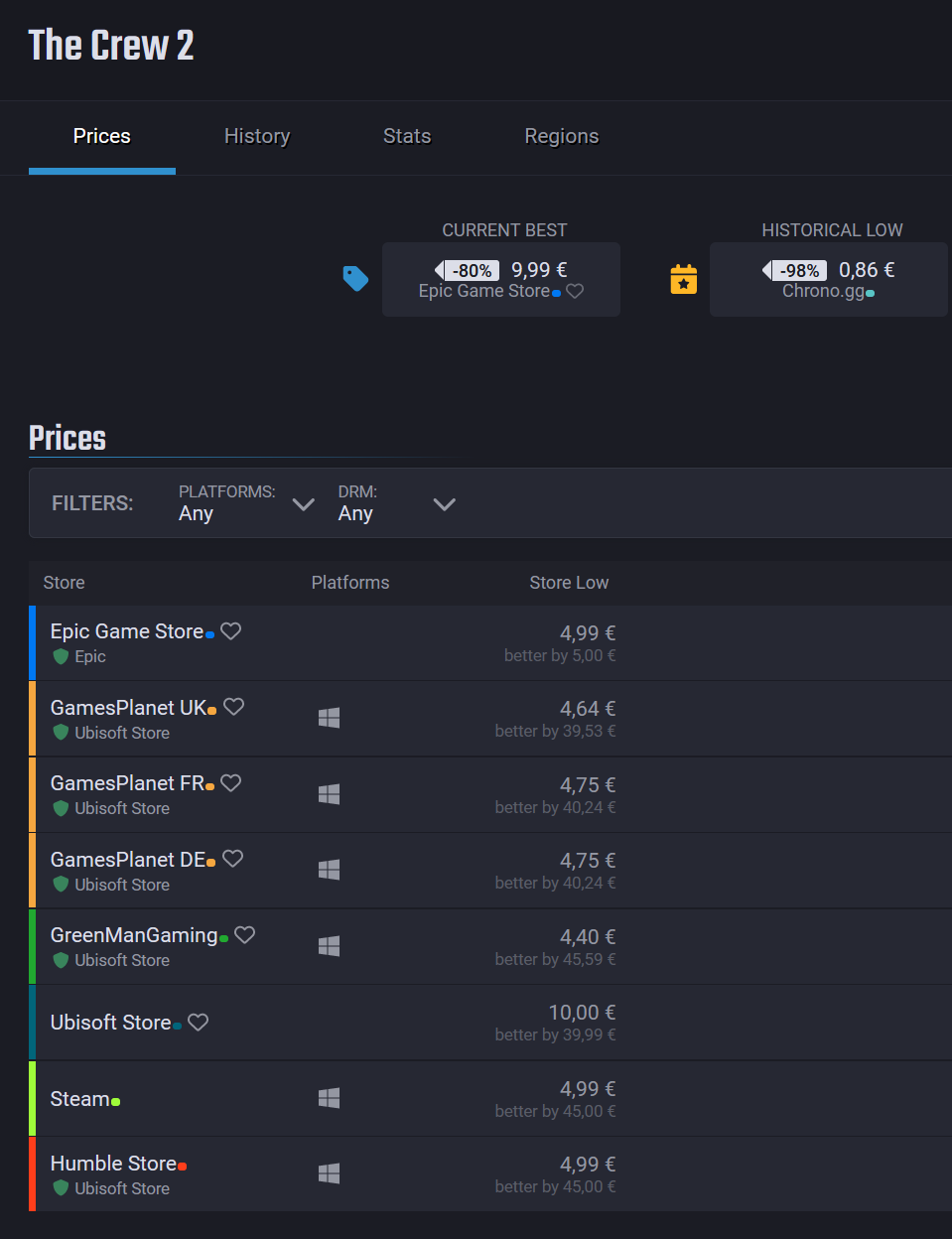Open GamesPlanet UK store link

(129, 708)
